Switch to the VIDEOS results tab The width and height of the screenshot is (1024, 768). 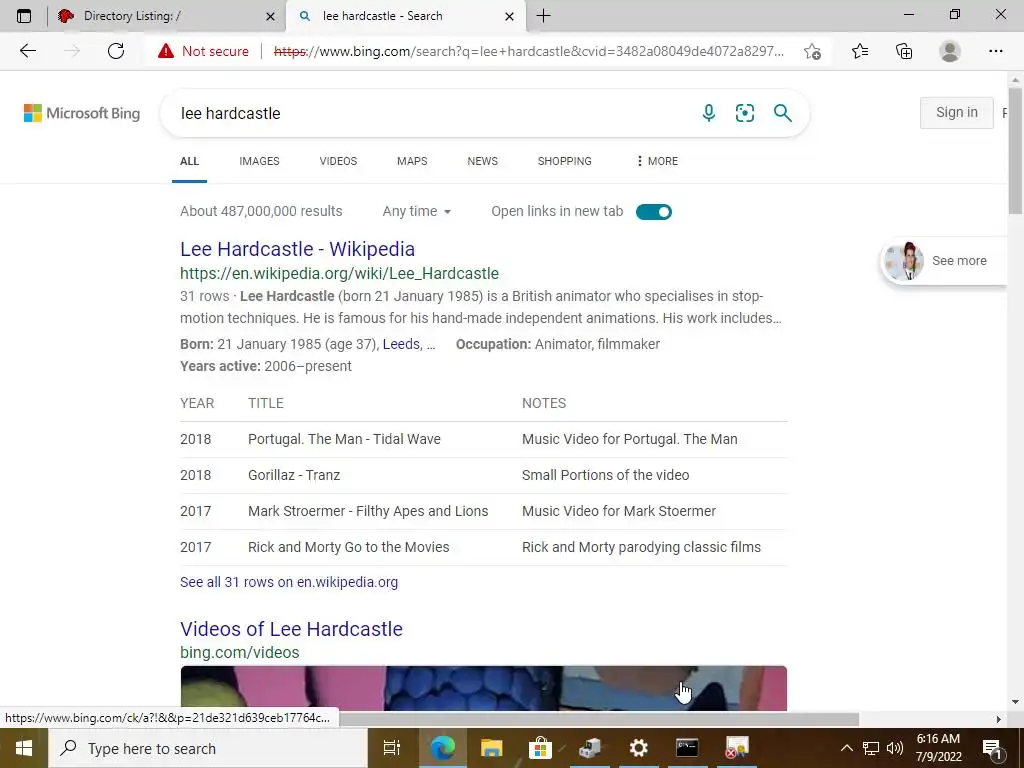click(x=338, y=161)
